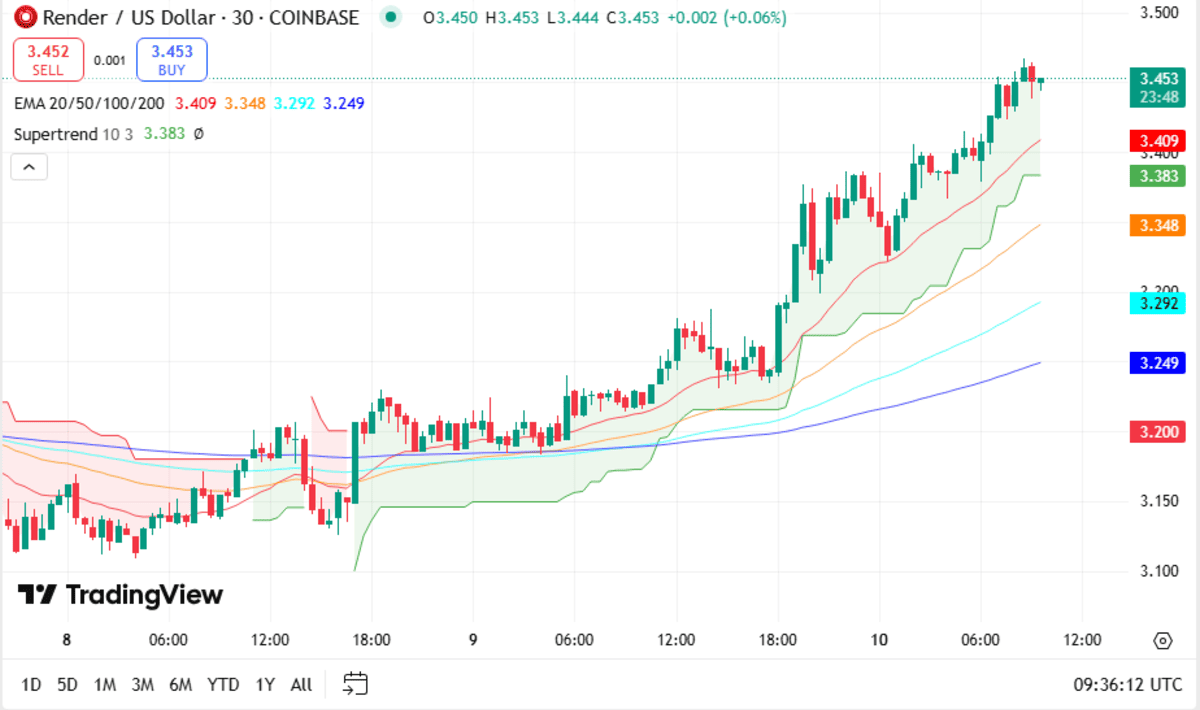Click the red 3.409 price axis label
The height and width of the screenshot is (710, 1200).
pos(1157,141)
